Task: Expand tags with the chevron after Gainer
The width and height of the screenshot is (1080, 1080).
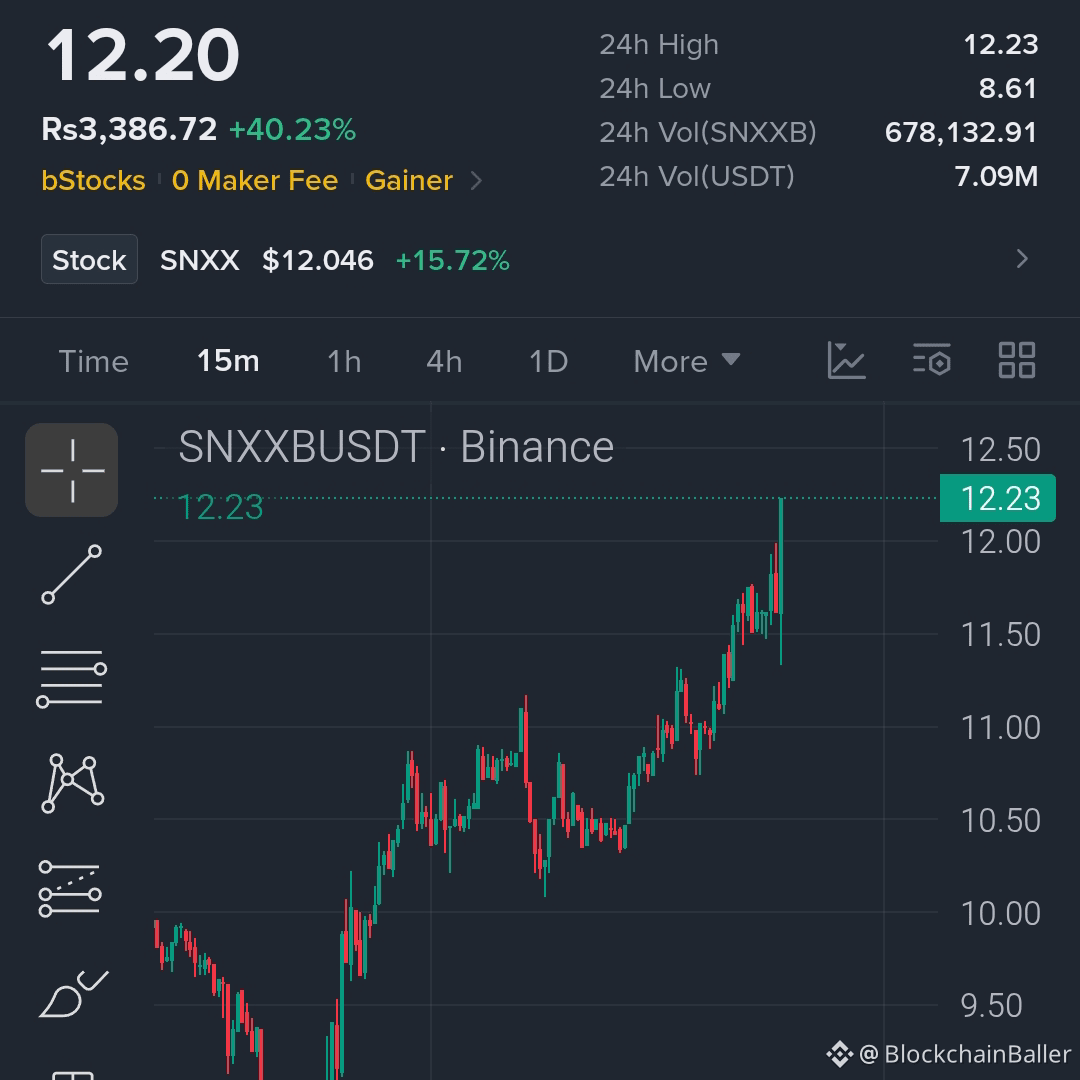Action: [476, 181]
